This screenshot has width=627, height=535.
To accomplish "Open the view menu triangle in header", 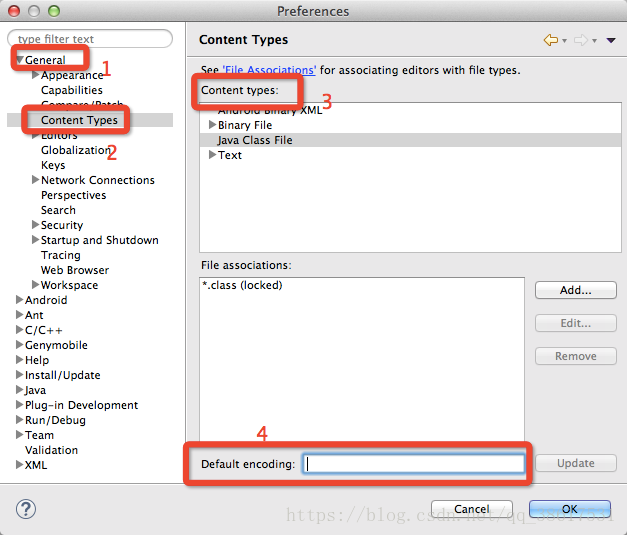I will (611, 40).
